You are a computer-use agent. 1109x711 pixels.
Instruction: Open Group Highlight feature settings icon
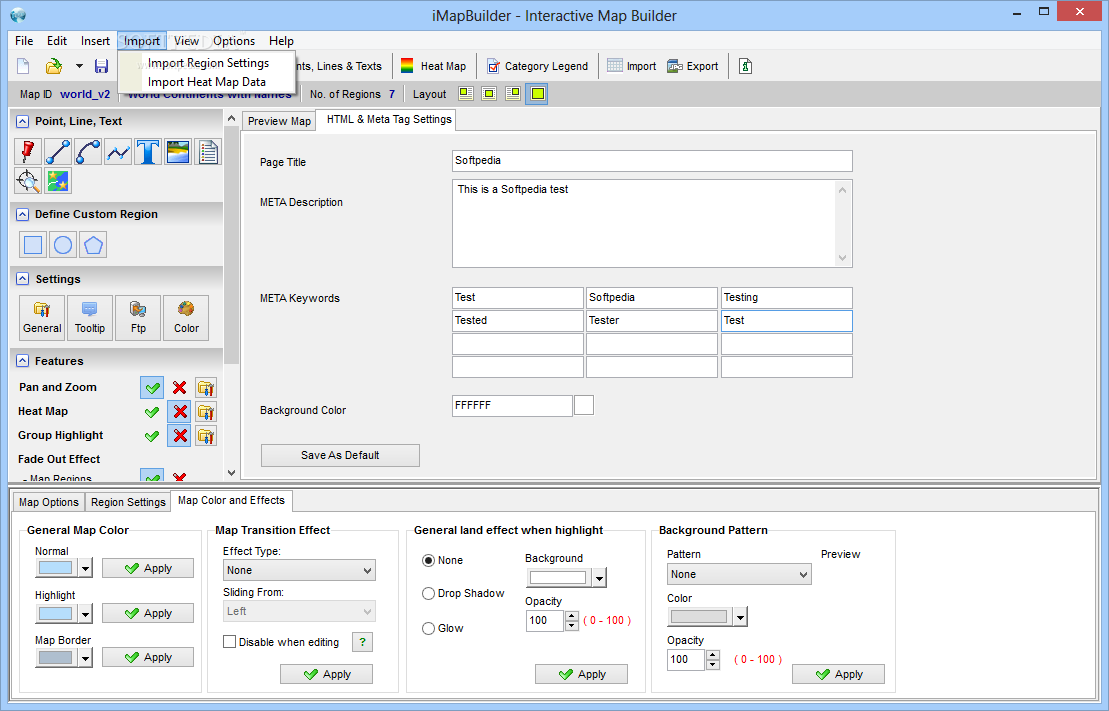206,436
